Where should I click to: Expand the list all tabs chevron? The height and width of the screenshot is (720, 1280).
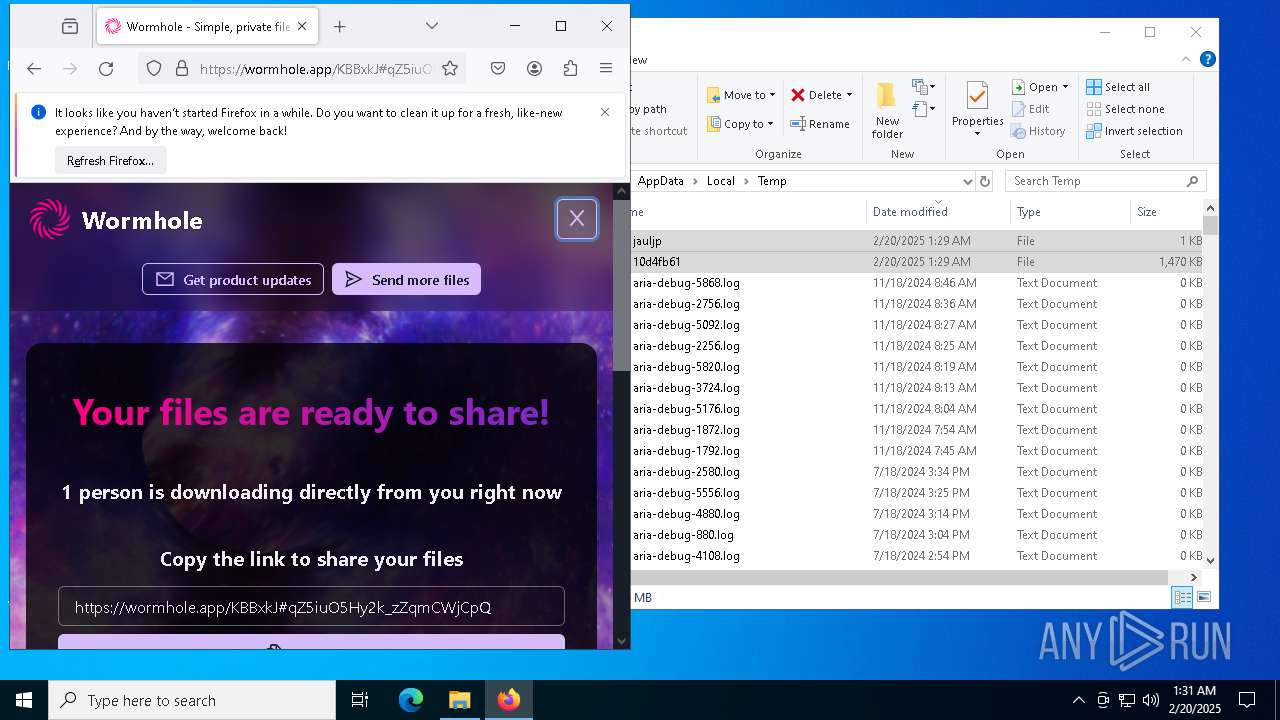[x=431, y=26]
